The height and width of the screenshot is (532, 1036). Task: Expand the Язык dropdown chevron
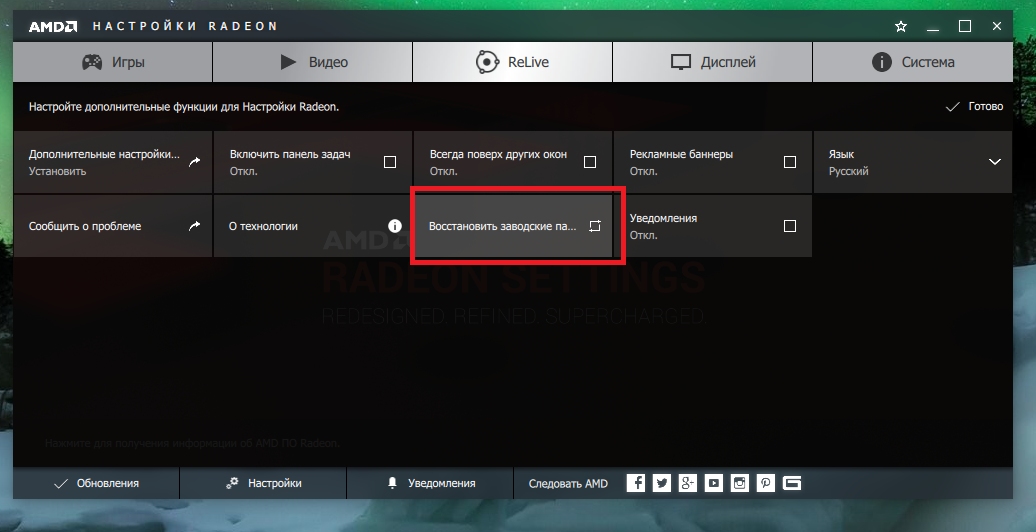pyautogui.click(x=994, y=162)
